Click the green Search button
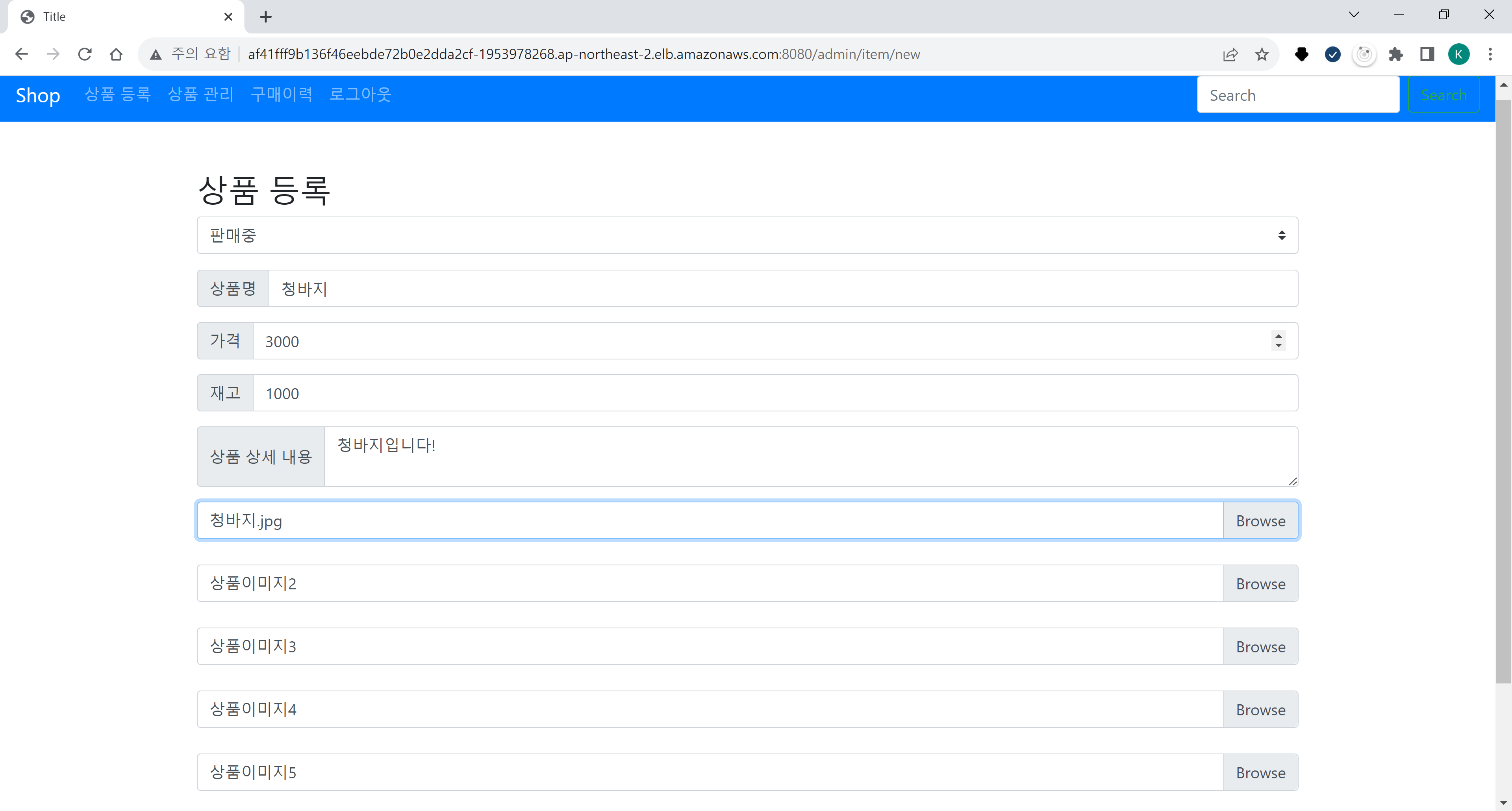The height and width of the screenshot is (811, 1512). [1443, 94]
